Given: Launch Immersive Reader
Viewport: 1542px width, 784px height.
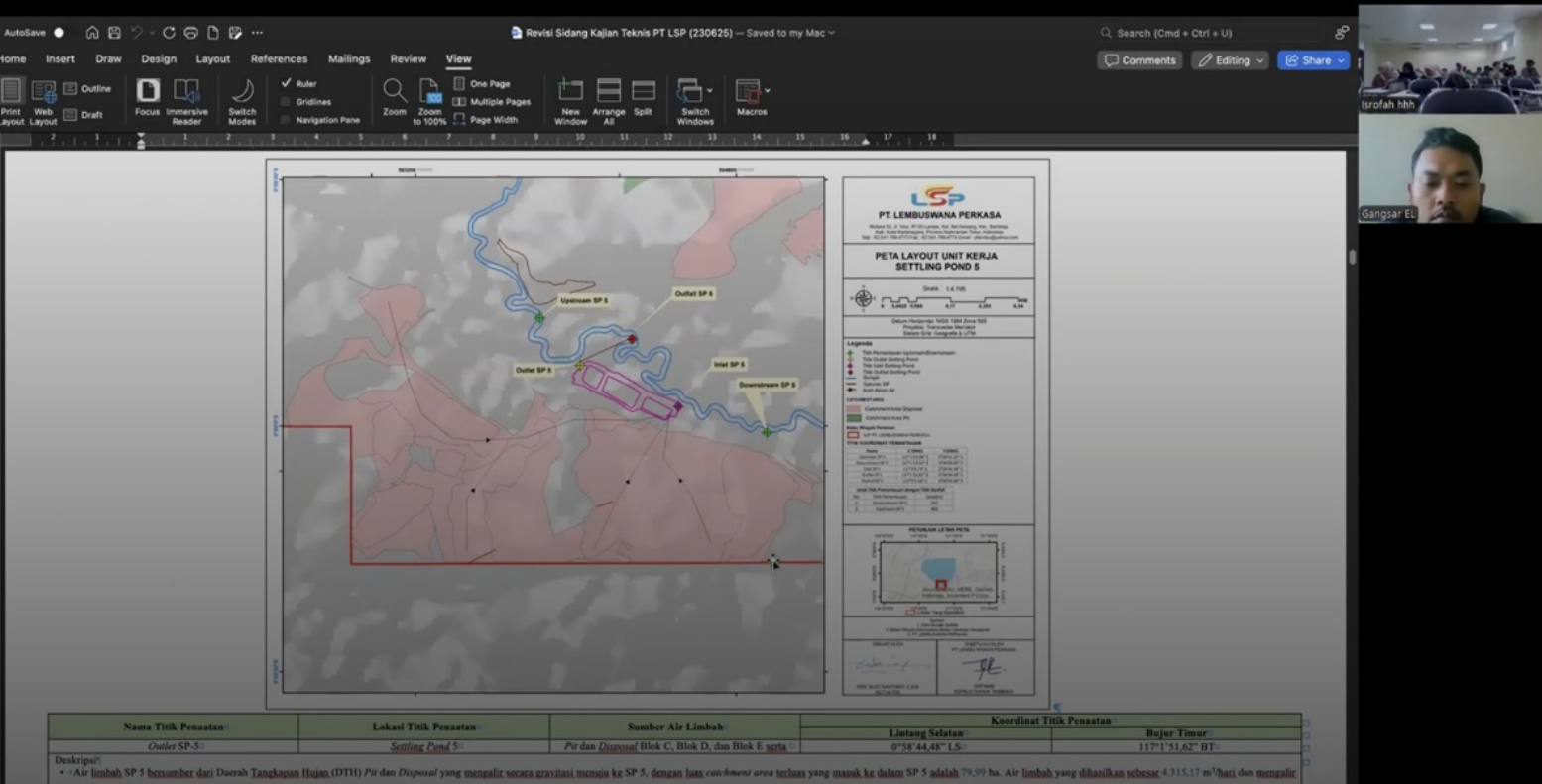Looking at the screenshot, I should [x=186, y=96].
